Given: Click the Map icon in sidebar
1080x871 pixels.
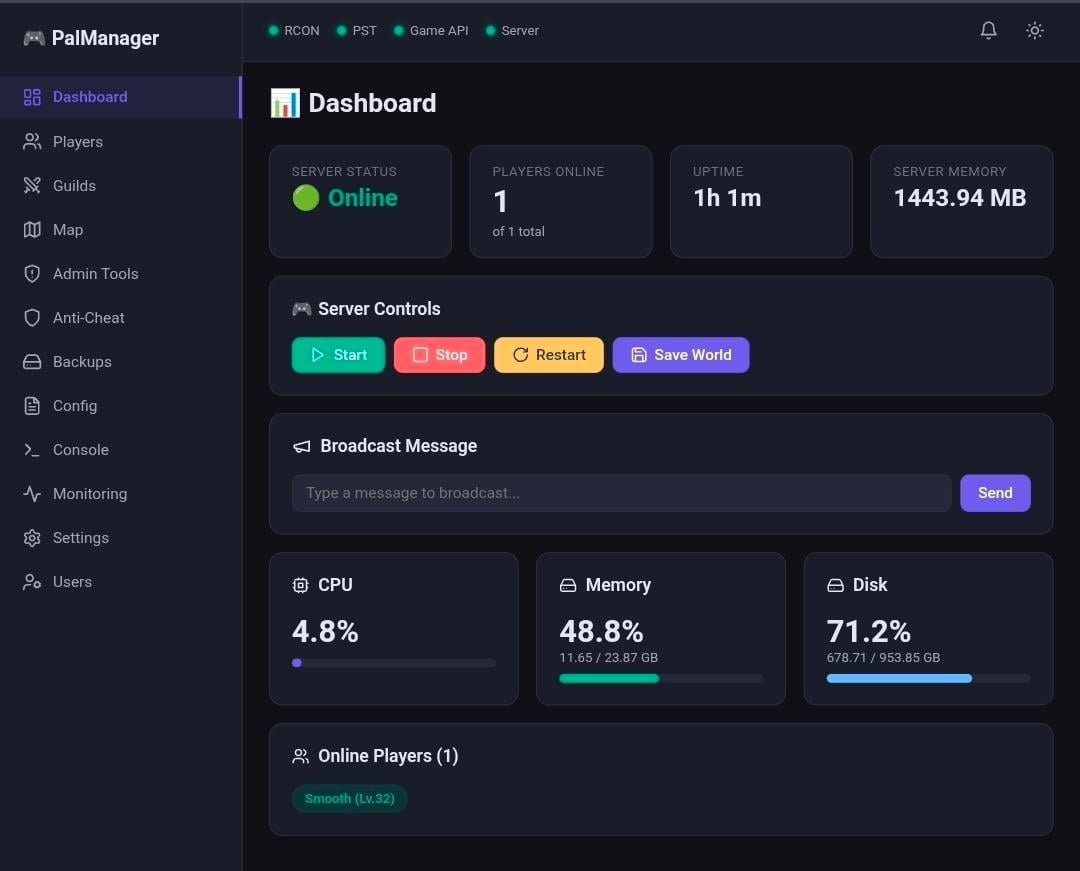Looking at the screenshot, I should pos(32,230).
